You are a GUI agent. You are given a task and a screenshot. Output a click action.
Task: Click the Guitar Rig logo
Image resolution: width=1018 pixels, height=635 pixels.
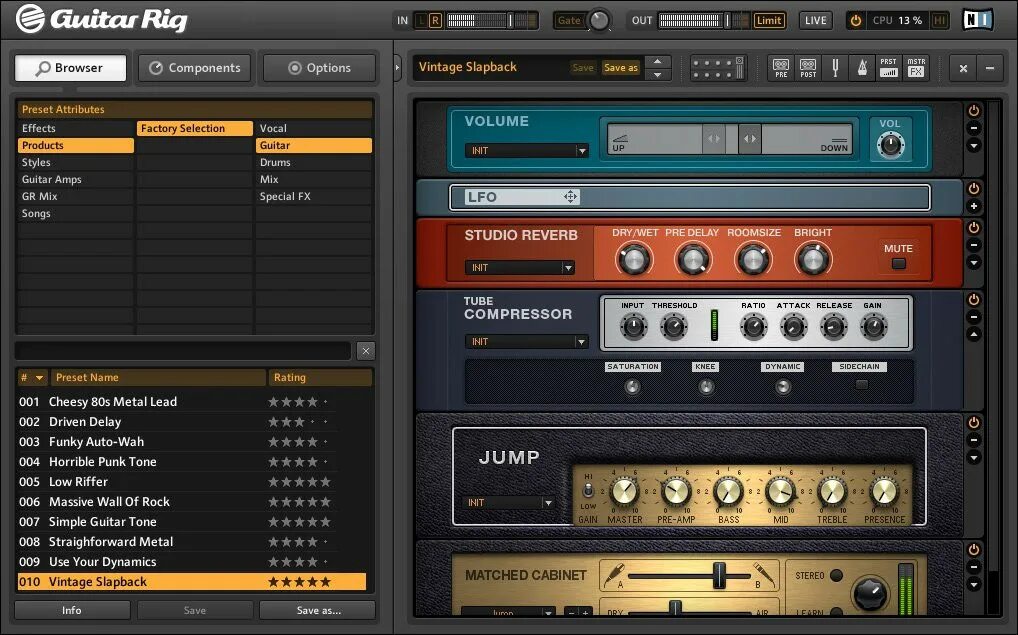tap(102, 19)
